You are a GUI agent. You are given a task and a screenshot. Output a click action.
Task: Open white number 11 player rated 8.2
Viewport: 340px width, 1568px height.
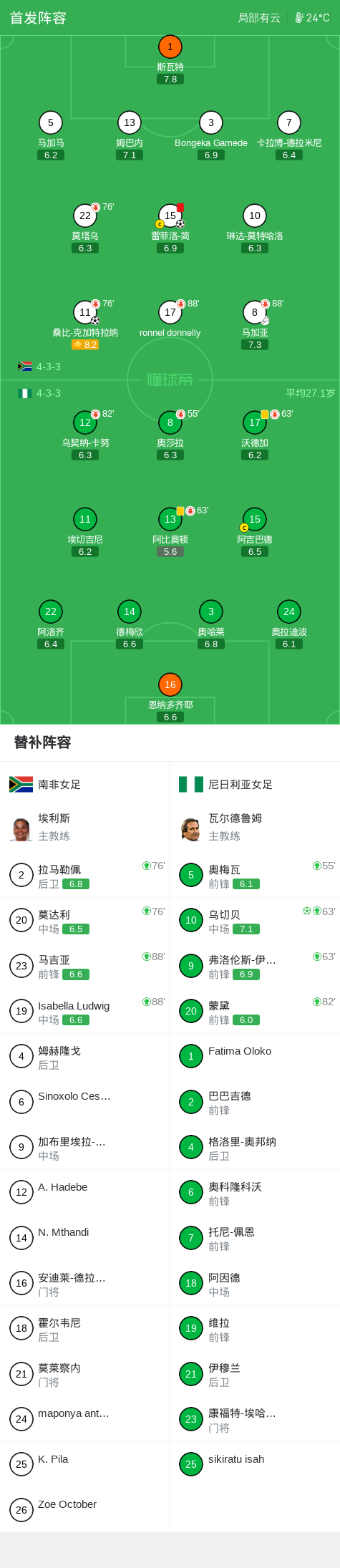[85, 312]
